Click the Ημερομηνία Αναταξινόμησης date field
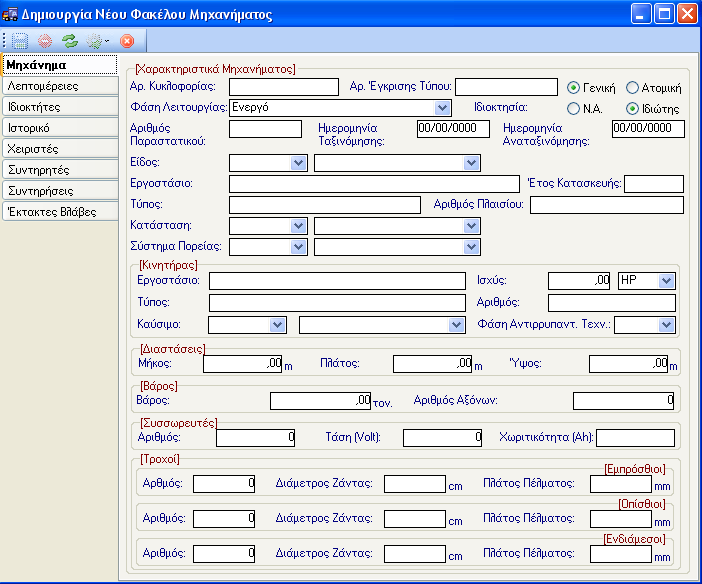Screen dimensions: 702x584 coord(648,129)
